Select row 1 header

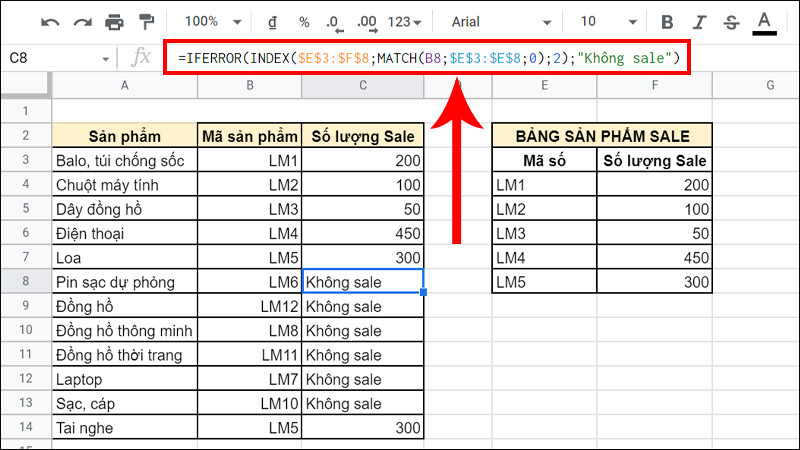[x=26, y=111]
